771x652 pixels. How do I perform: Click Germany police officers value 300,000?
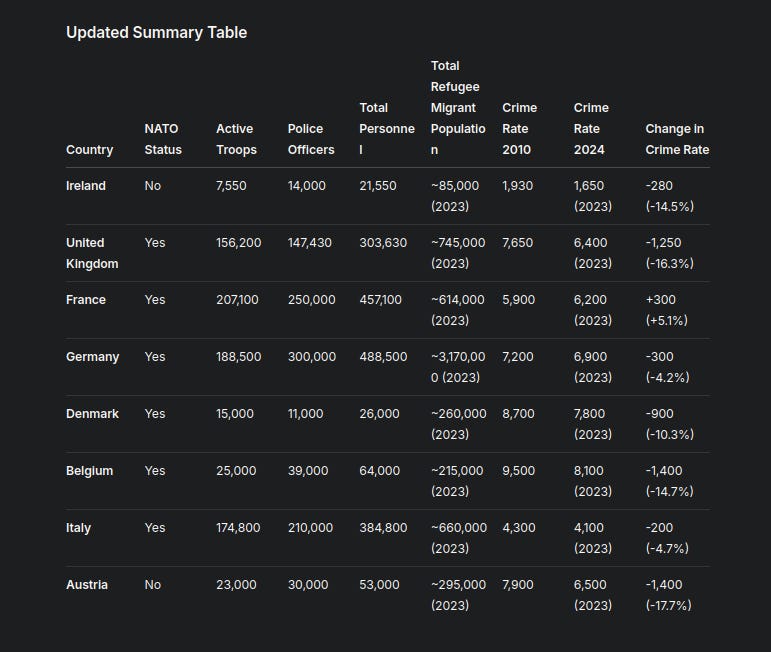coord(312,357)
